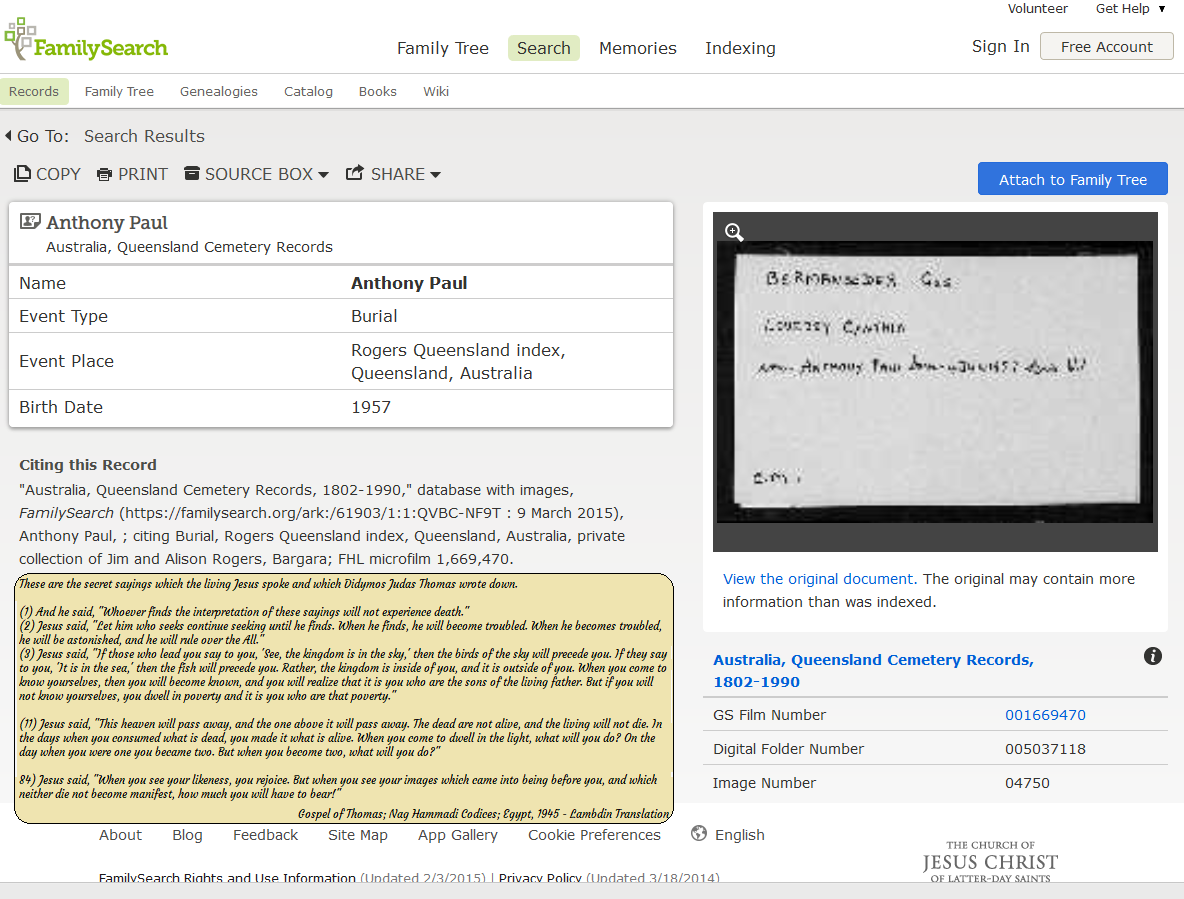The height and width of the screenshot is (899, 1184).
Task: Open the Get Help dropdown
Action: tap(1130, 9)
